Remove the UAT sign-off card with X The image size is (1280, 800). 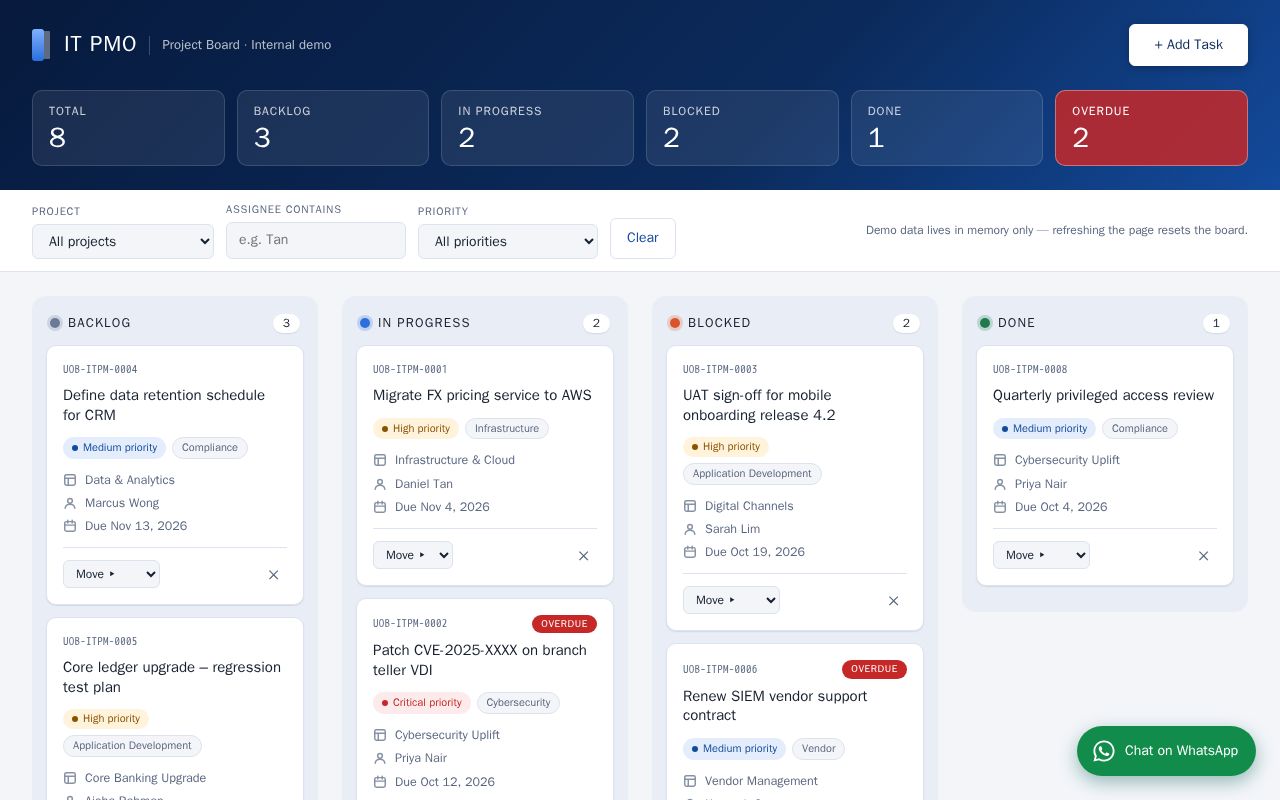894,601
